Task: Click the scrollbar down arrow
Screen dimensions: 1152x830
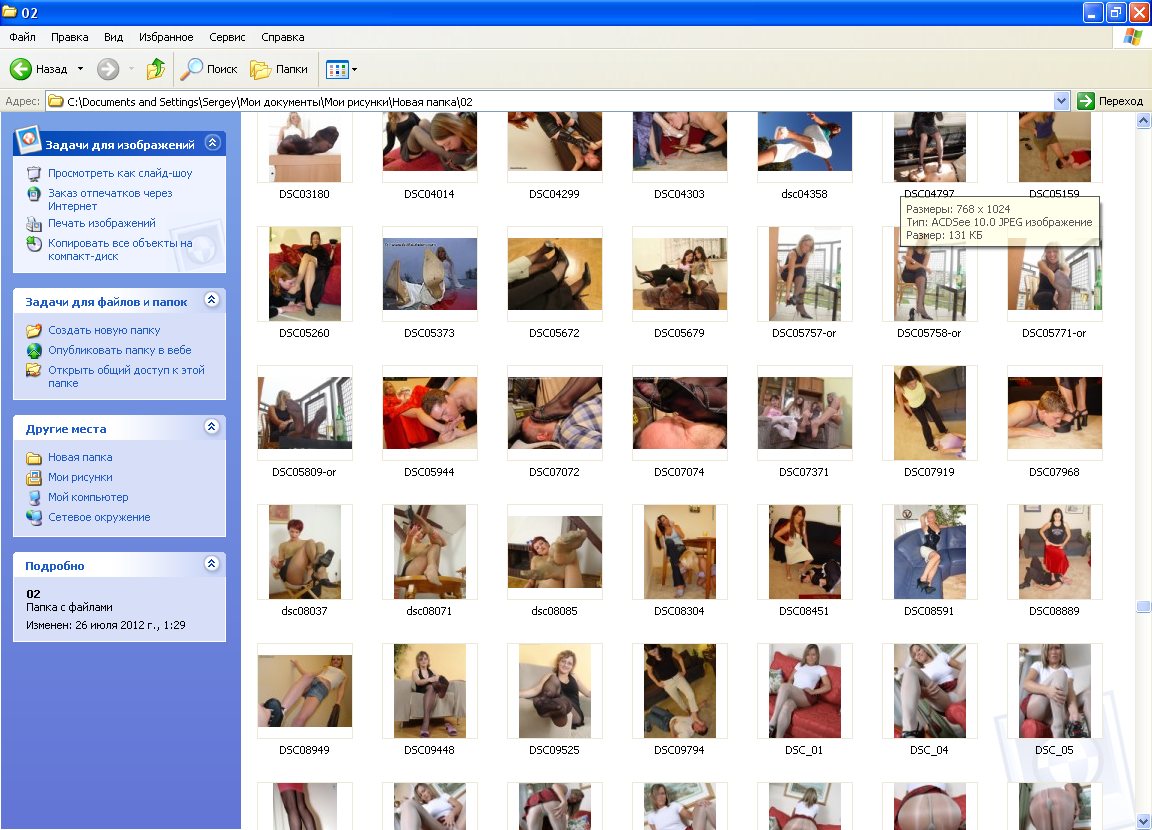Action: click(x=1143, y=821)
